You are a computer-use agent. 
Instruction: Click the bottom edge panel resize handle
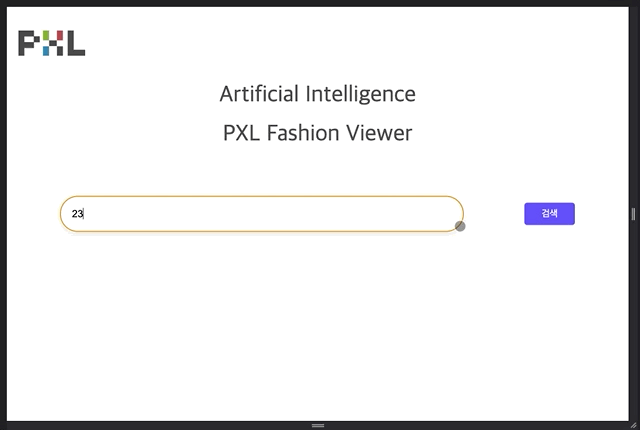coord(318,425)
